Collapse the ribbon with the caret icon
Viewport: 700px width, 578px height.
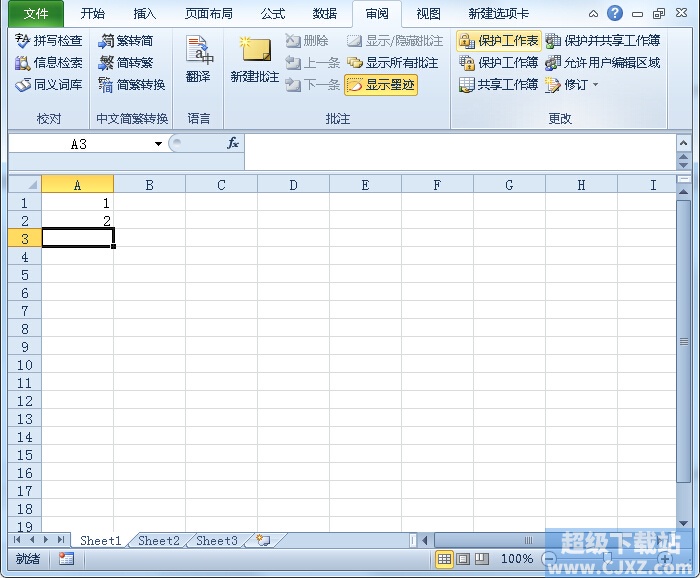coord(593,14)
